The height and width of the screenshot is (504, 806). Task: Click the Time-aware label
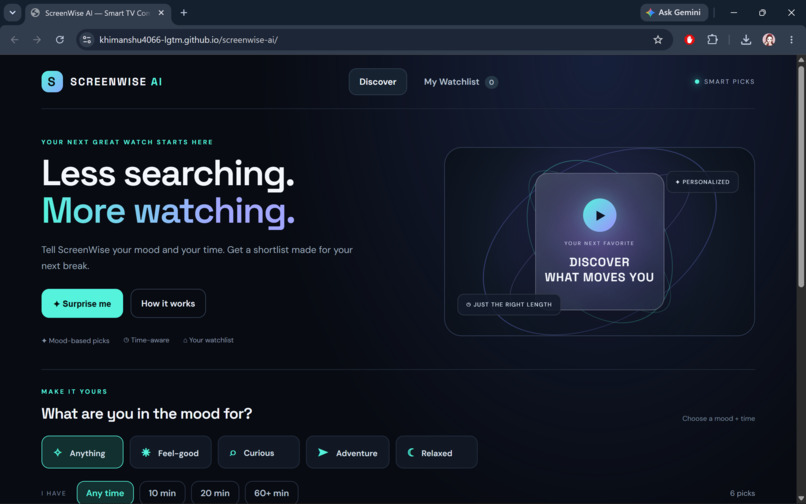[x=146, y=340]
